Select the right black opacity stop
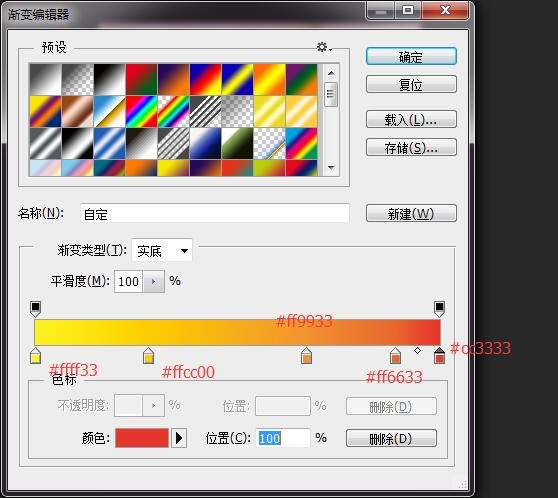Viewport: 558px width, 498px height. coord(439,309)
